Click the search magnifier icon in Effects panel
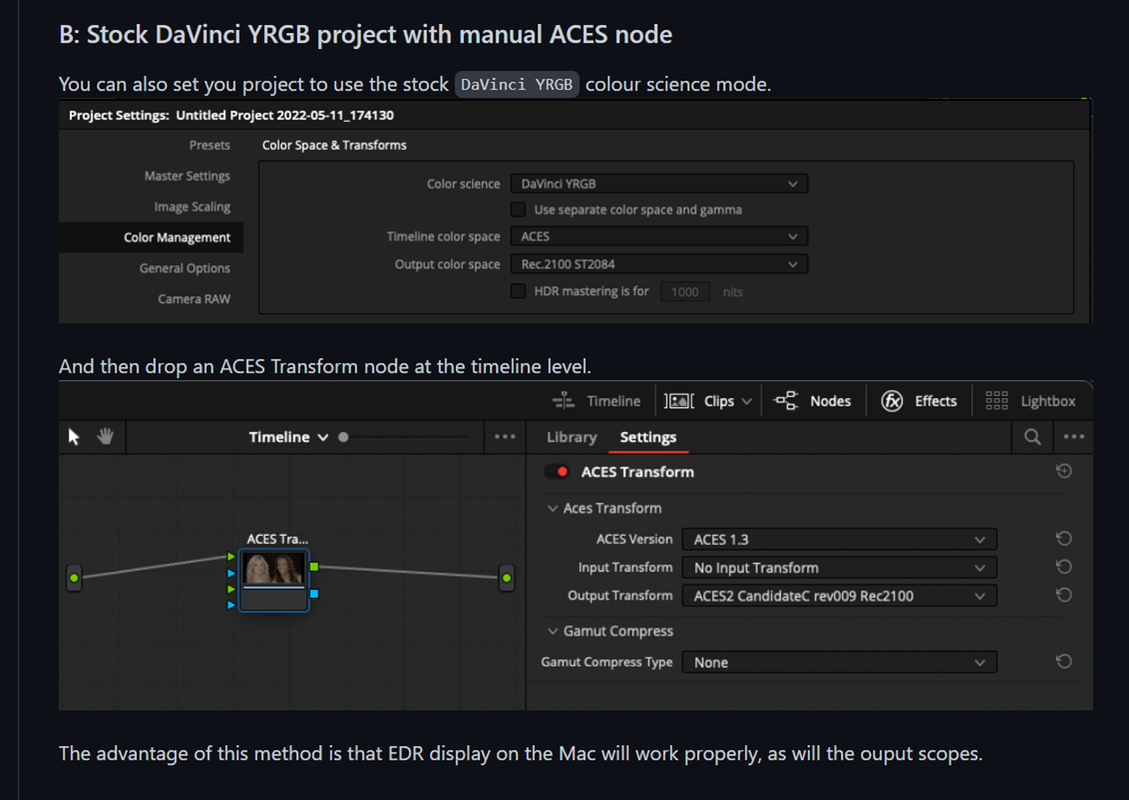1129x800 pixels. (1032, 436)
